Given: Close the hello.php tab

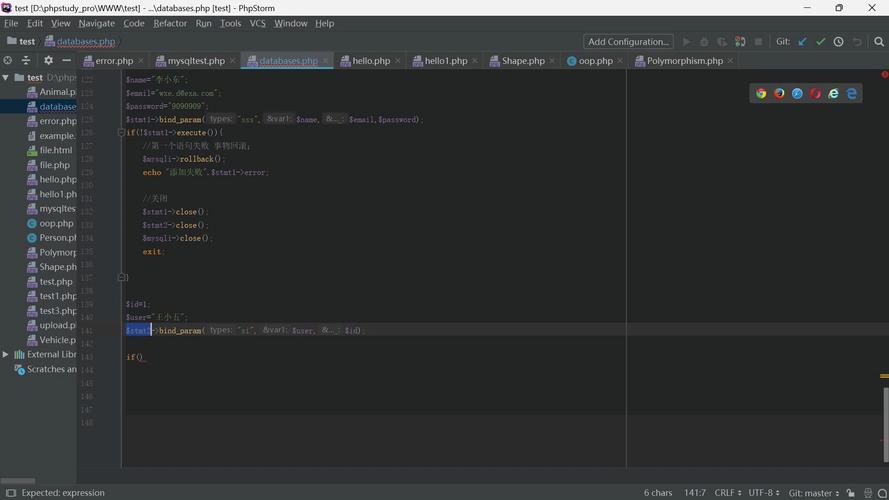Looking at the screenshot, I should pyautogui.click(x=398, y=61).
